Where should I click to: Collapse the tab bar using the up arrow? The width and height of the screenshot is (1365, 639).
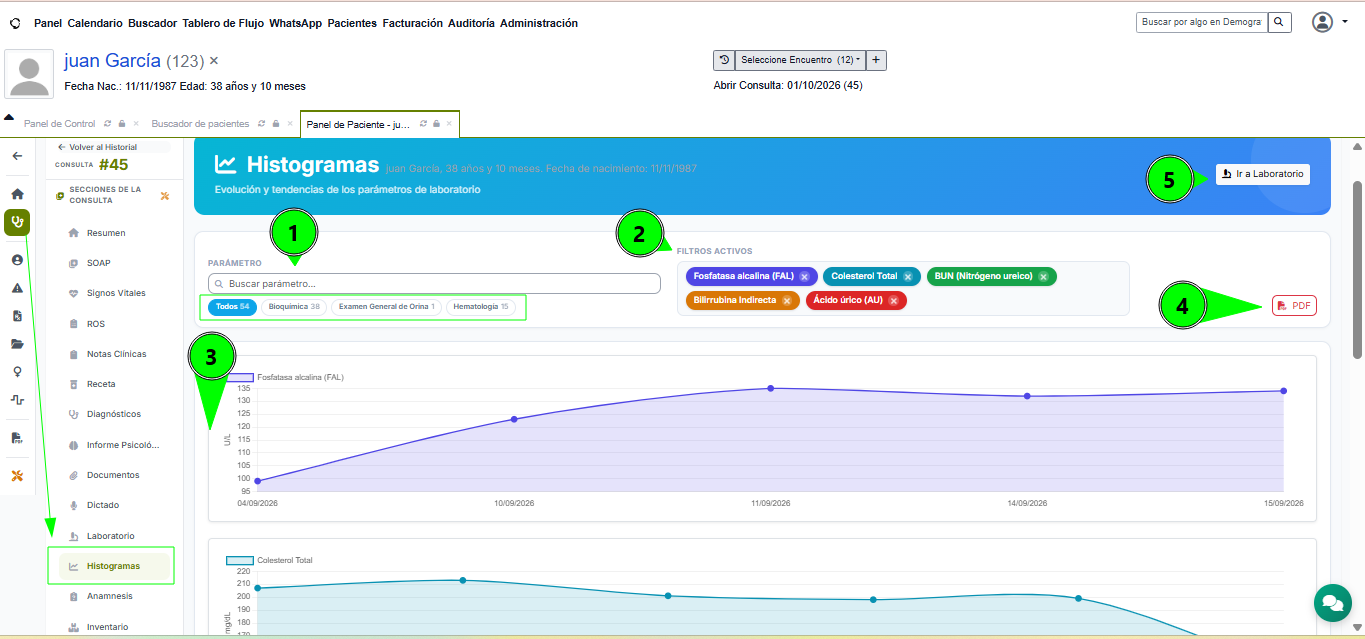9,118
